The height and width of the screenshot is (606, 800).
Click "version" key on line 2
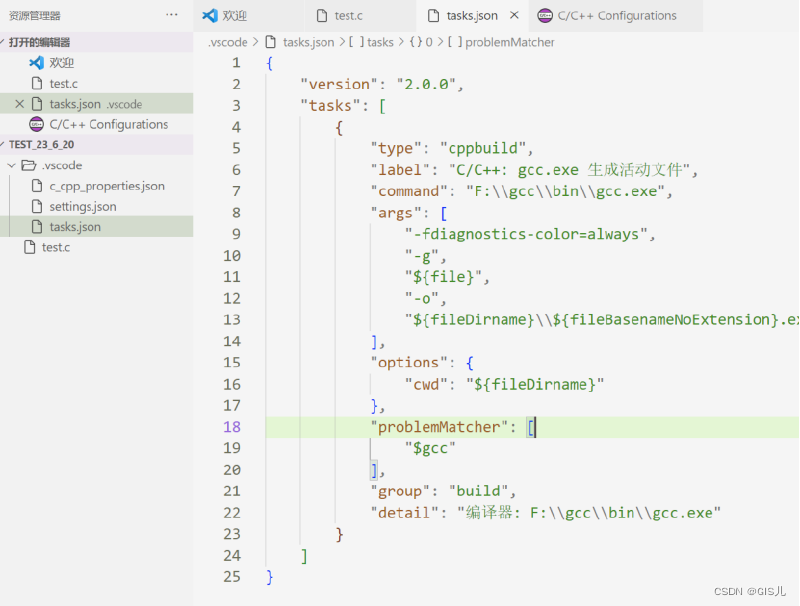(339, 84)
